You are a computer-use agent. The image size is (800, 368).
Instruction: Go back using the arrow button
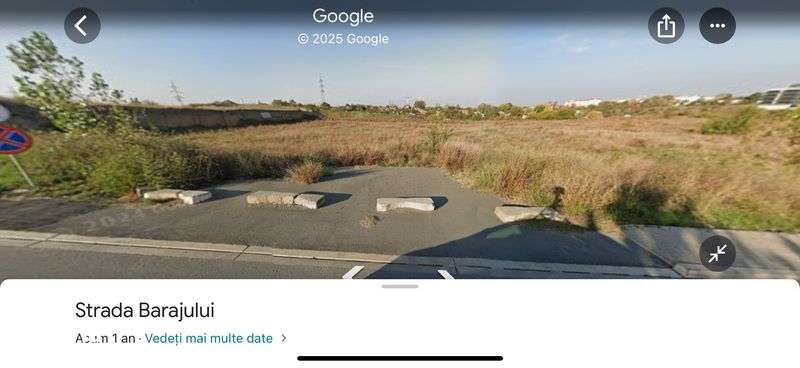click(x=82, y=26)
